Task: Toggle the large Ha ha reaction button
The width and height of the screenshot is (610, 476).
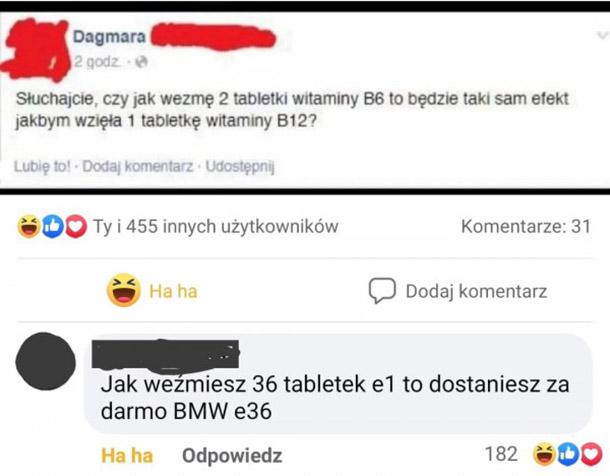Action: (152, 290)
